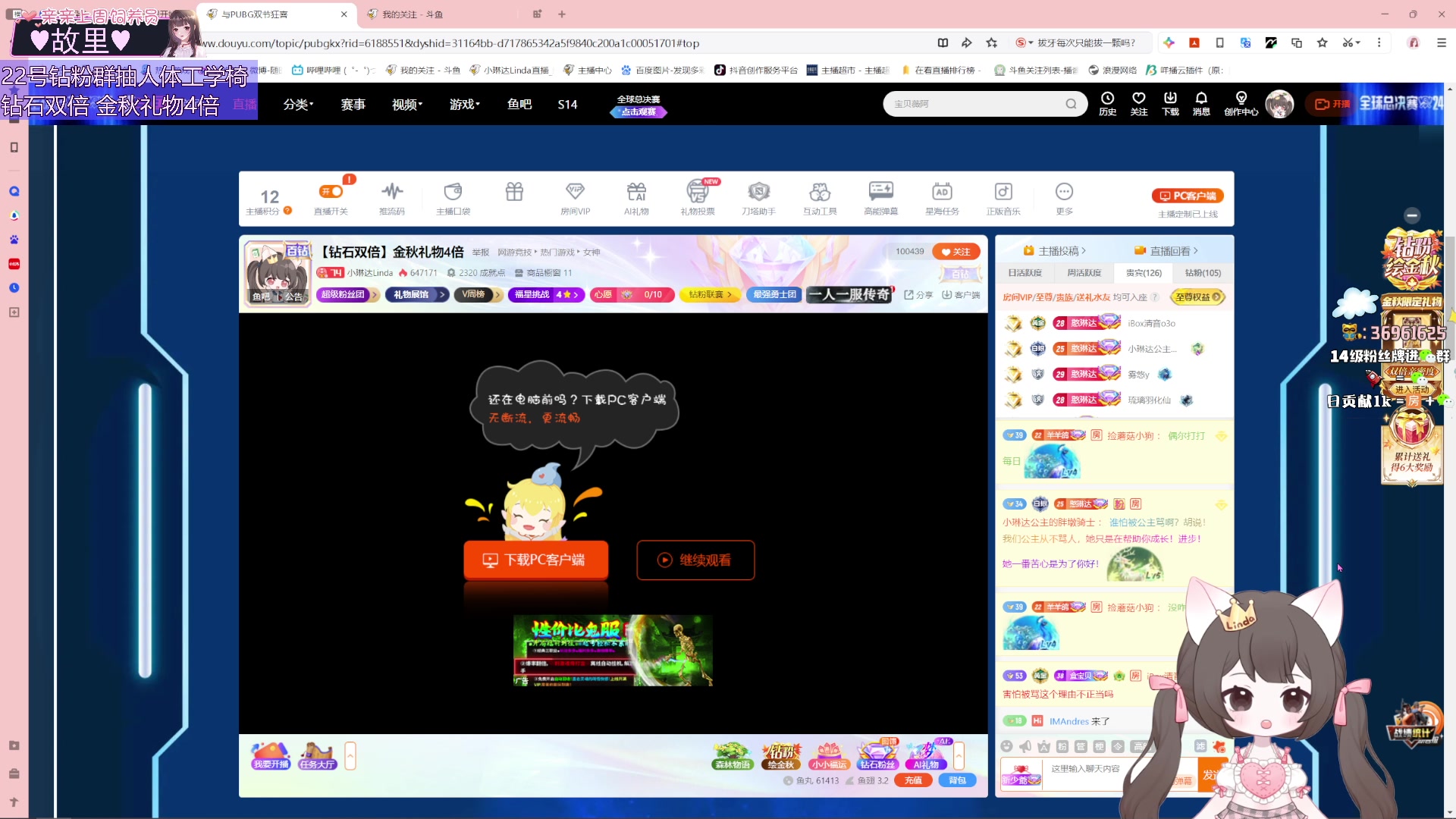This screenshot has width=1456, height=819.
Task: Select the 小小幸运 gift icon
Action: pyautogui.click(x=829, y=756)
